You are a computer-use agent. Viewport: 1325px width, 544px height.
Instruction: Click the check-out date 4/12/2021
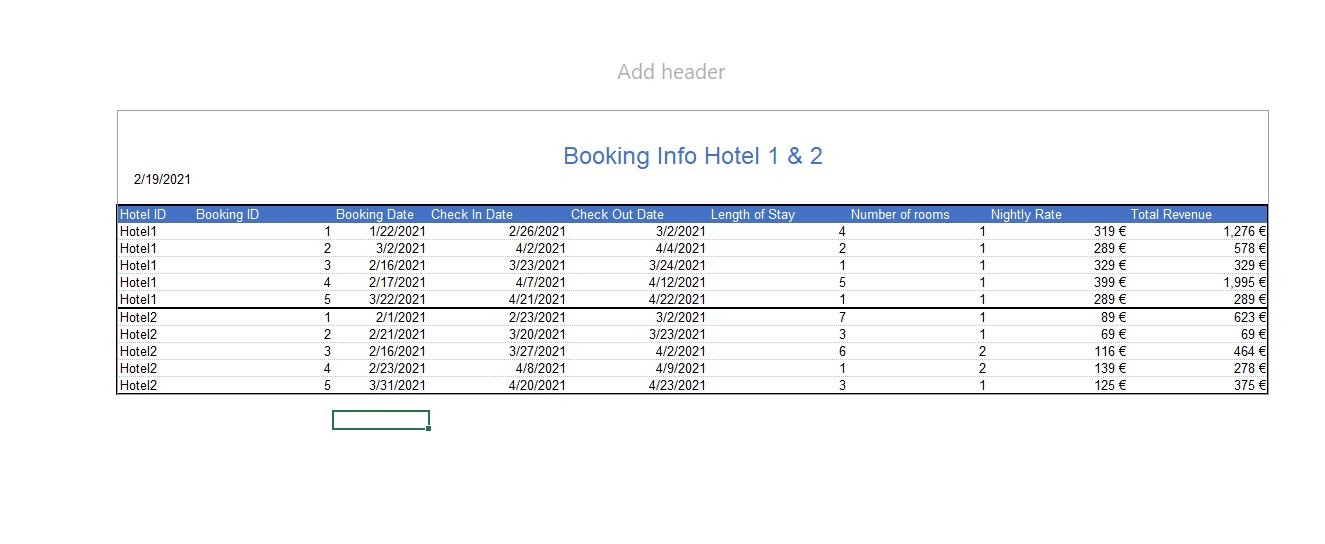(x=677, y=282)
